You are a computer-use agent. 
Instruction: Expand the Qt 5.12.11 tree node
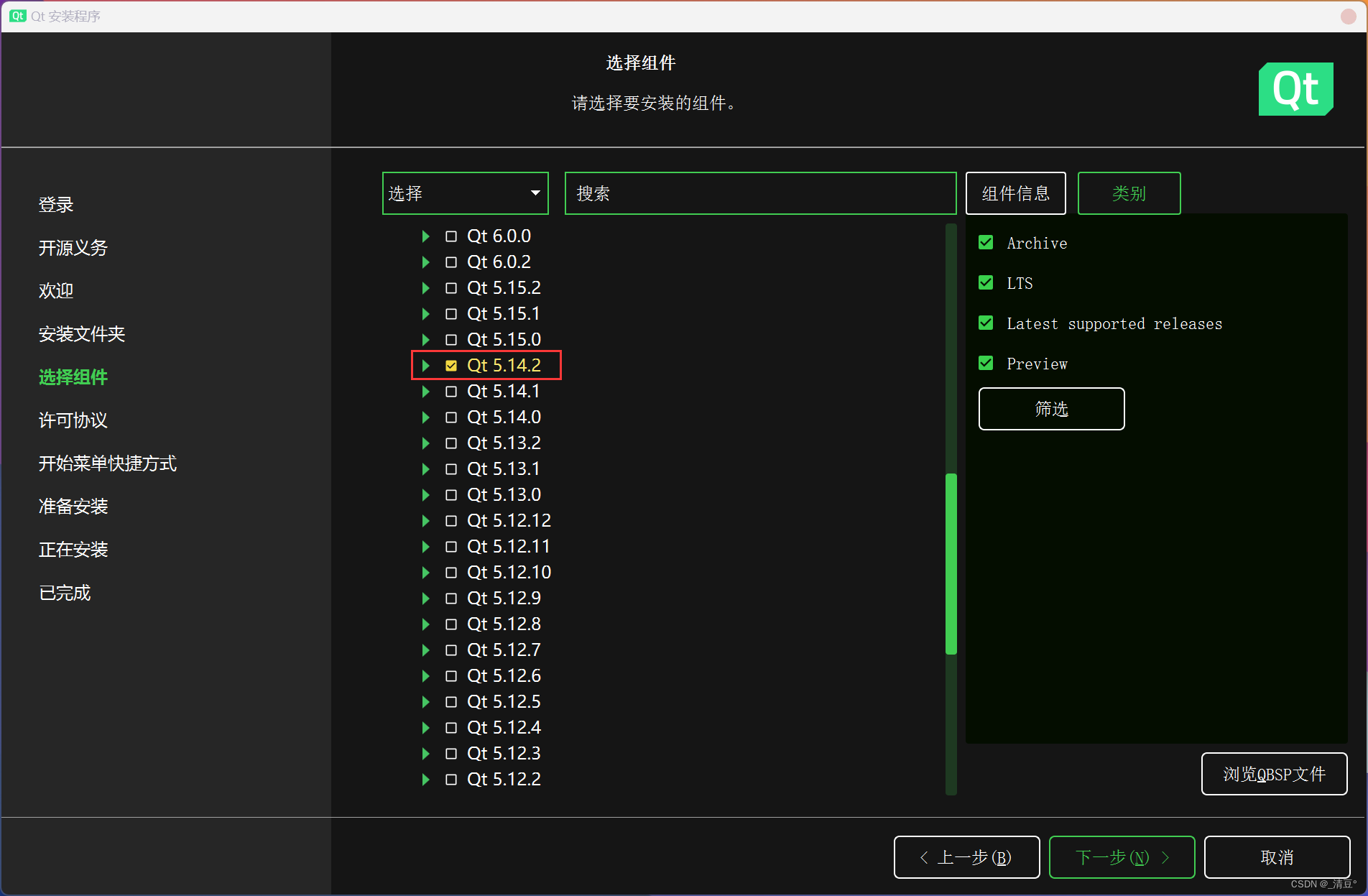point(425,547)
